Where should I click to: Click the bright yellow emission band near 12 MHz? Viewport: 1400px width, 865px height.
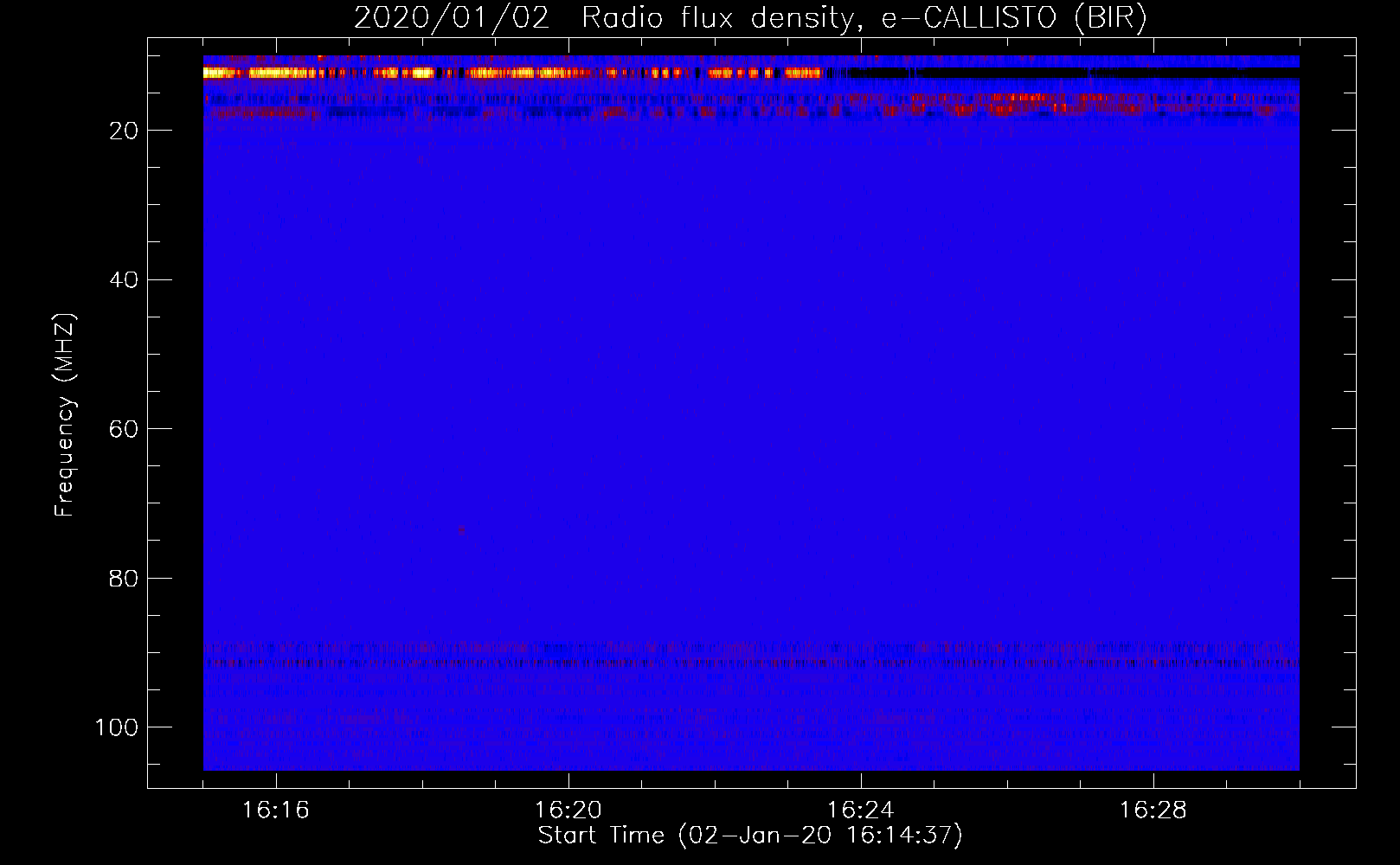pyautogui.click(x=512, y=74)
